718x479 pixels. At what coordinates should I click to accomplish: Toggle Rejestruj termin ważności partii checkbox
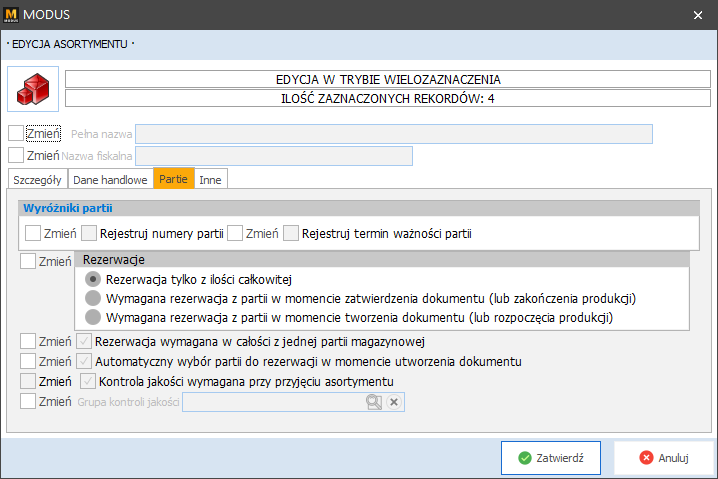point(291,234)
